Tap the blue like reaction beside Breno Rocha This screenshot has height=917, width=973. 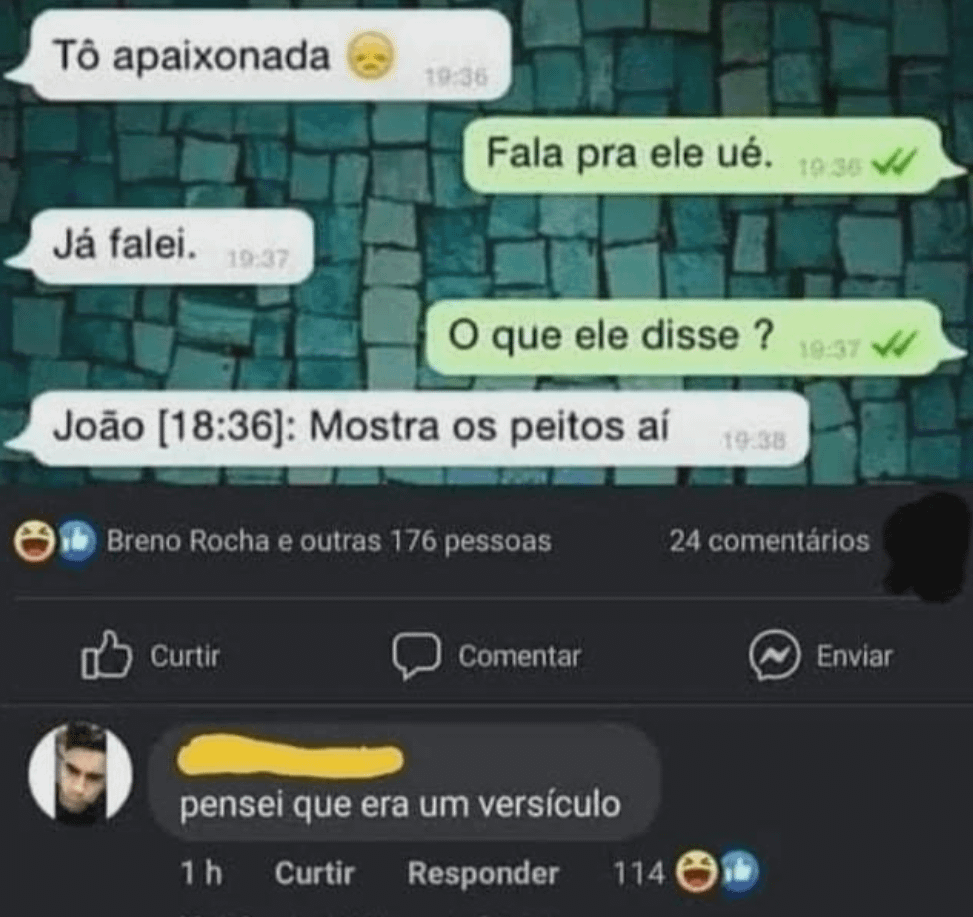[x=77, y=541]
